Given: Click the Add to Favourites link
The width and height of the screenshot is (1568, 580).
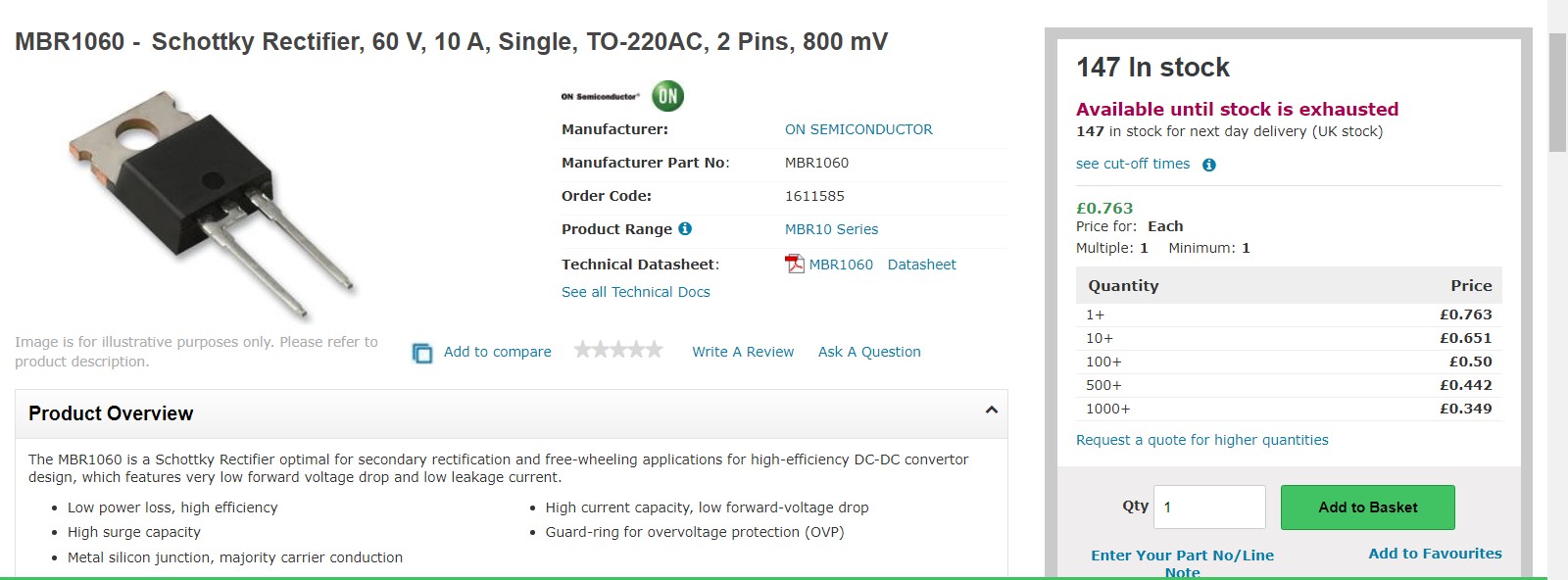Looking at the screenshot, I should (x=1435, y=554).
